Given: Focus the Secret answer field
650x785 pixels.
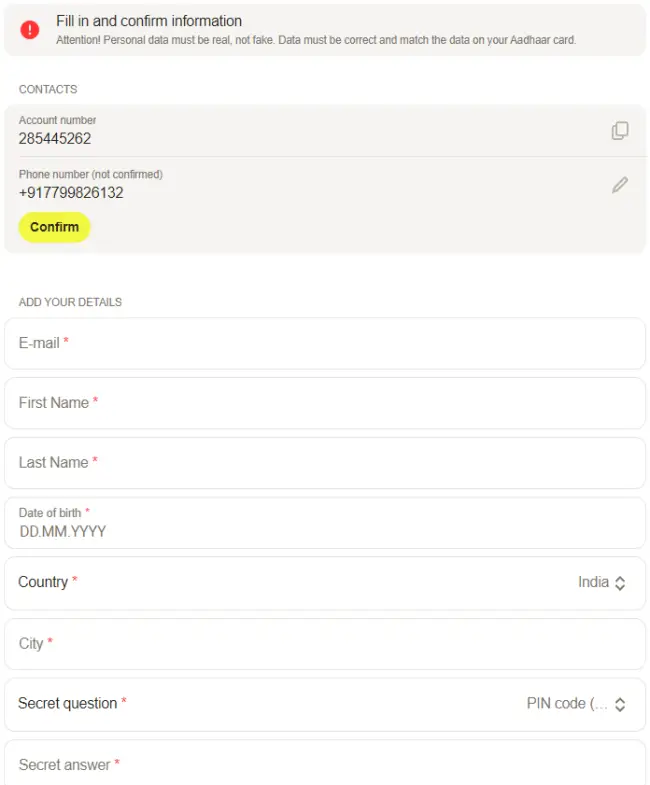Looking at the screenshot, I should pos(324,765).
